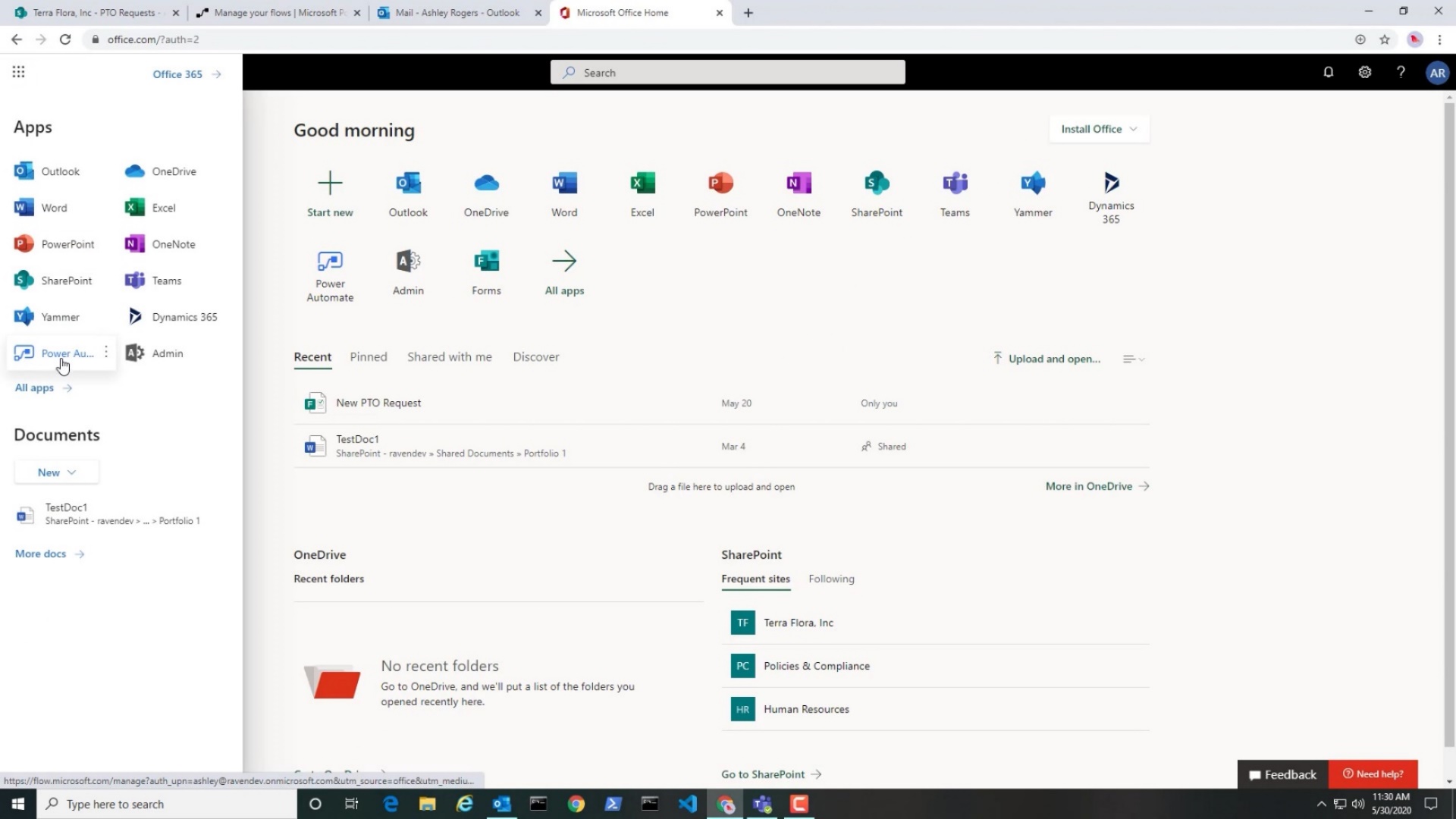
Task: Click More in OneDrive link
Action: [1097, 486]
